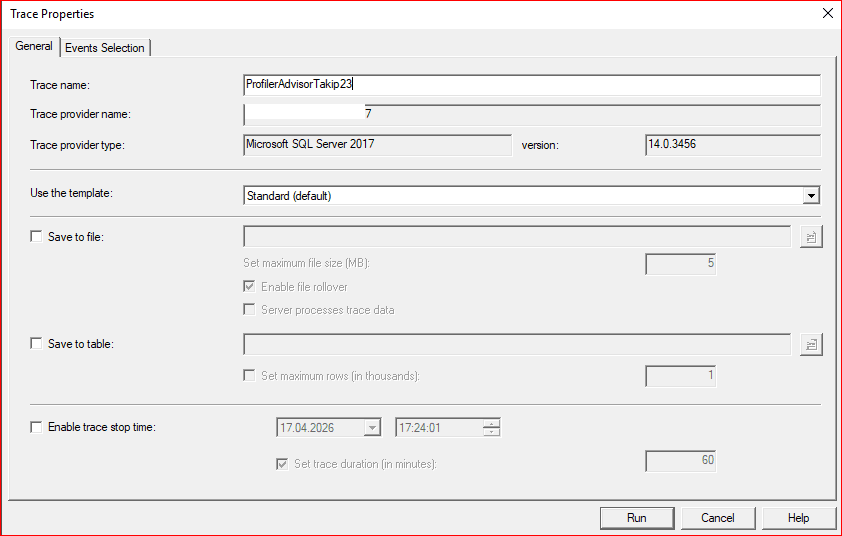
Task: Click the browse icon for Save to file
Action: (x=811, y=237)
